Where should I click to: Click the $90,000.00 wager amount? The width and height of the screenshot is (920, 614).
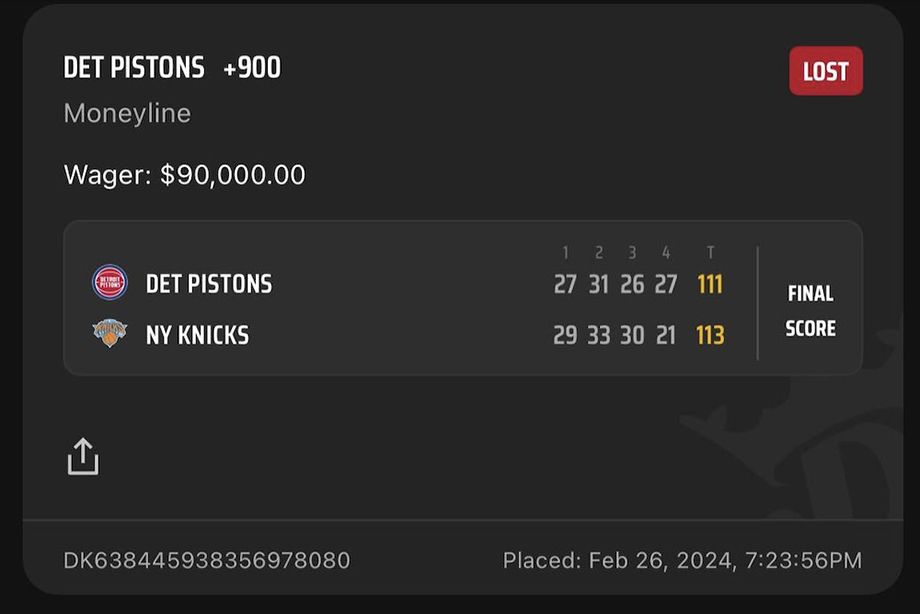click(232, 175)
